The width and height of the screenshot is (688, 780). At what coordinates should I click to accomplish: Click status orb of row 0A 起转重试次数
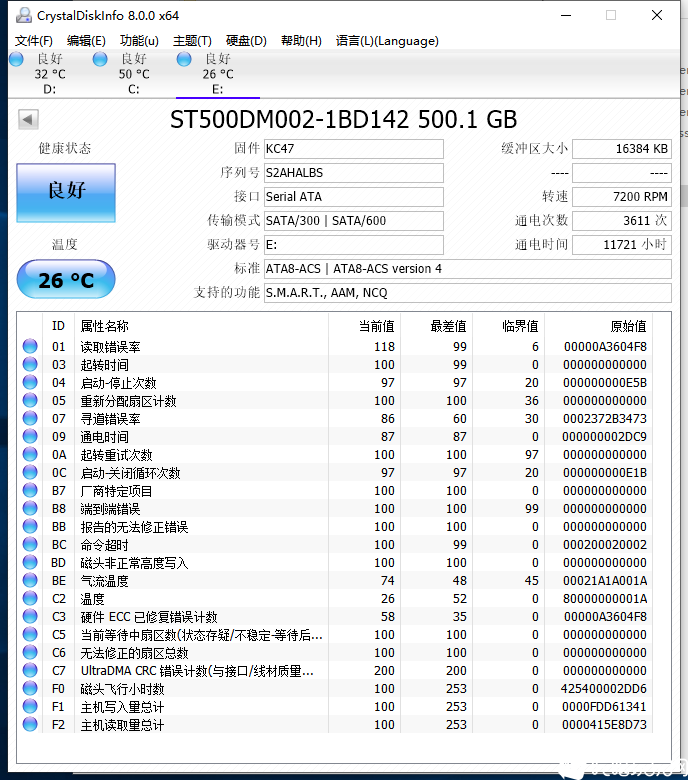(30, 454)
